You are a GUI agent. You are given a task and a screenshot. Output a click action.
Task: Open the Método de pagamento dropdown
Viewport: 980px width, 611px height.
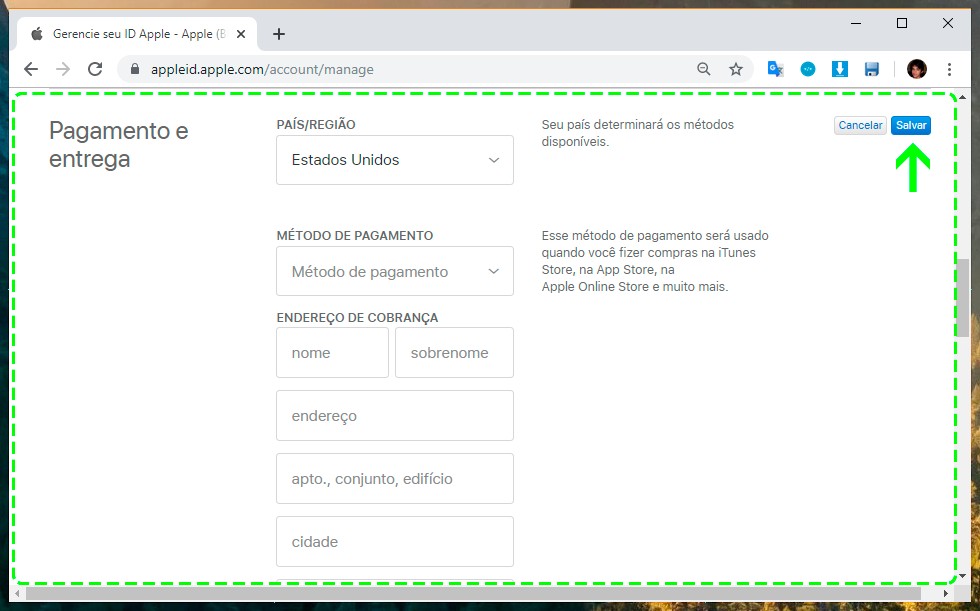[x=395, y=271]
